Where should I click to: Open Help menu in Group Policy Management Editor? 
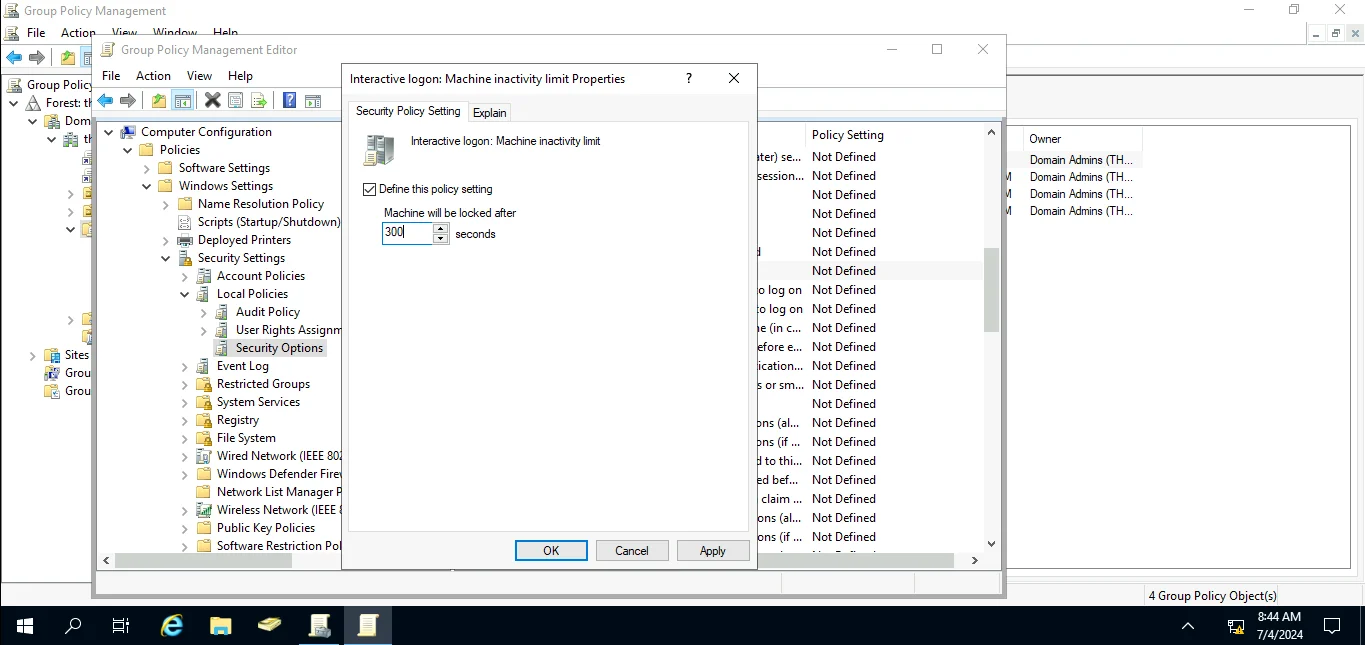pos(240,76)
